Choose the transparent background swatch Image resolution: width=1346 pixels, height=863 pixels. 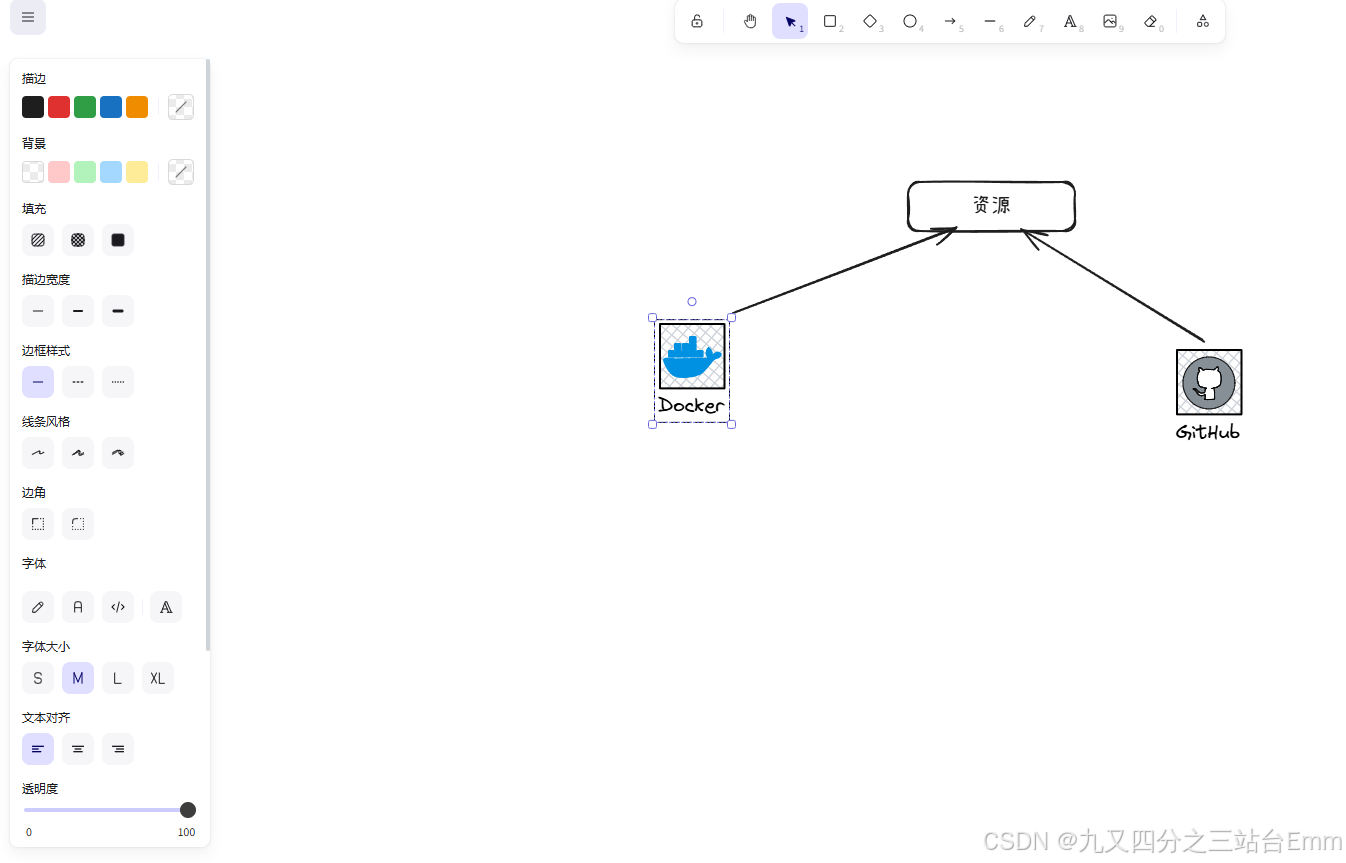pyautogui.click(x=33, y=172)
